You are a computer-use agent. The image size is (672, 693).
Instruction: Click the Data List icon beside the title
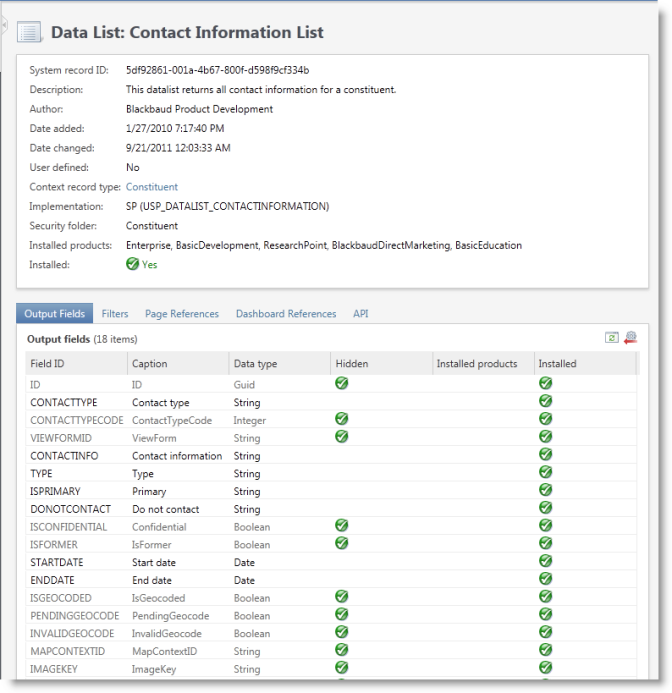30,33
